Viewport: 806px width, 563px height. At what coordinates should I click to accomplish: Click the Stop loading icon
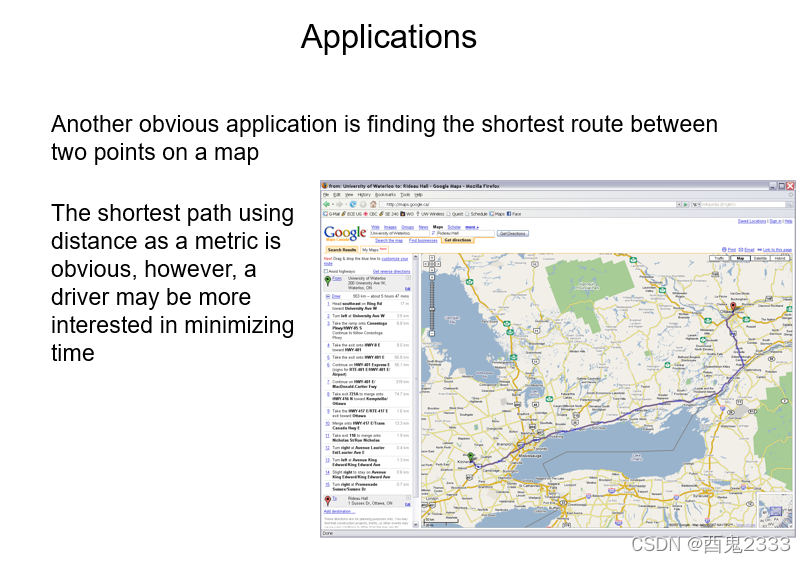click(x=363, y=204)
